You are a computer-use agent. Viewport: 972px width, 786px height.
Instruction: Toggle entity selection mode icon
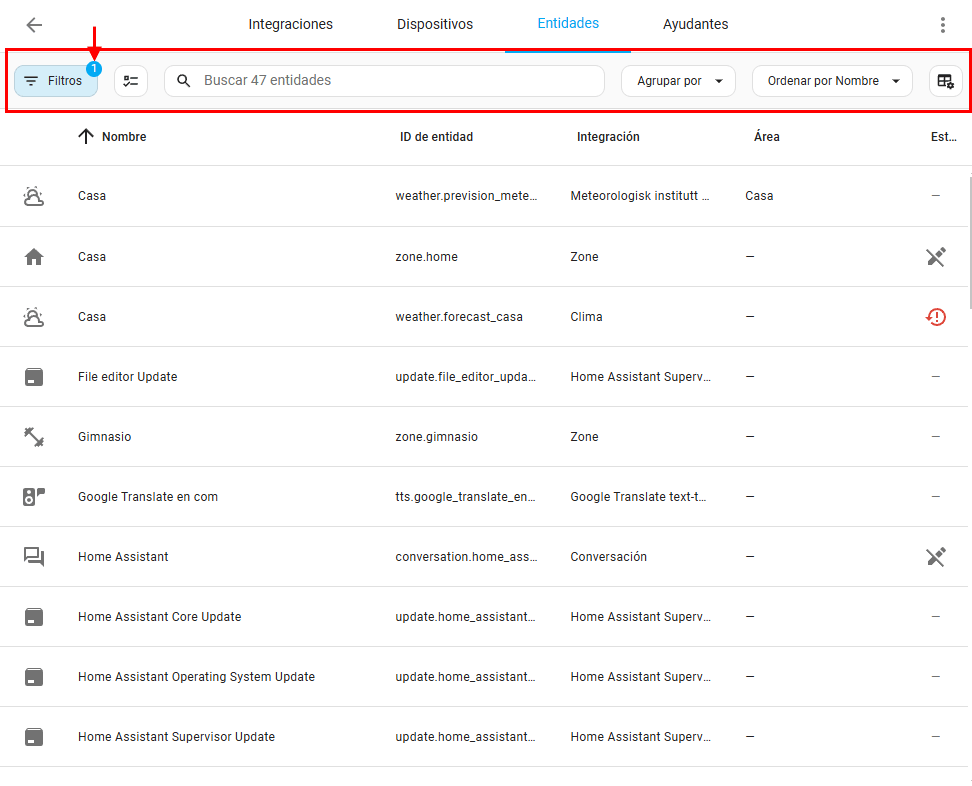pos(131,81)
